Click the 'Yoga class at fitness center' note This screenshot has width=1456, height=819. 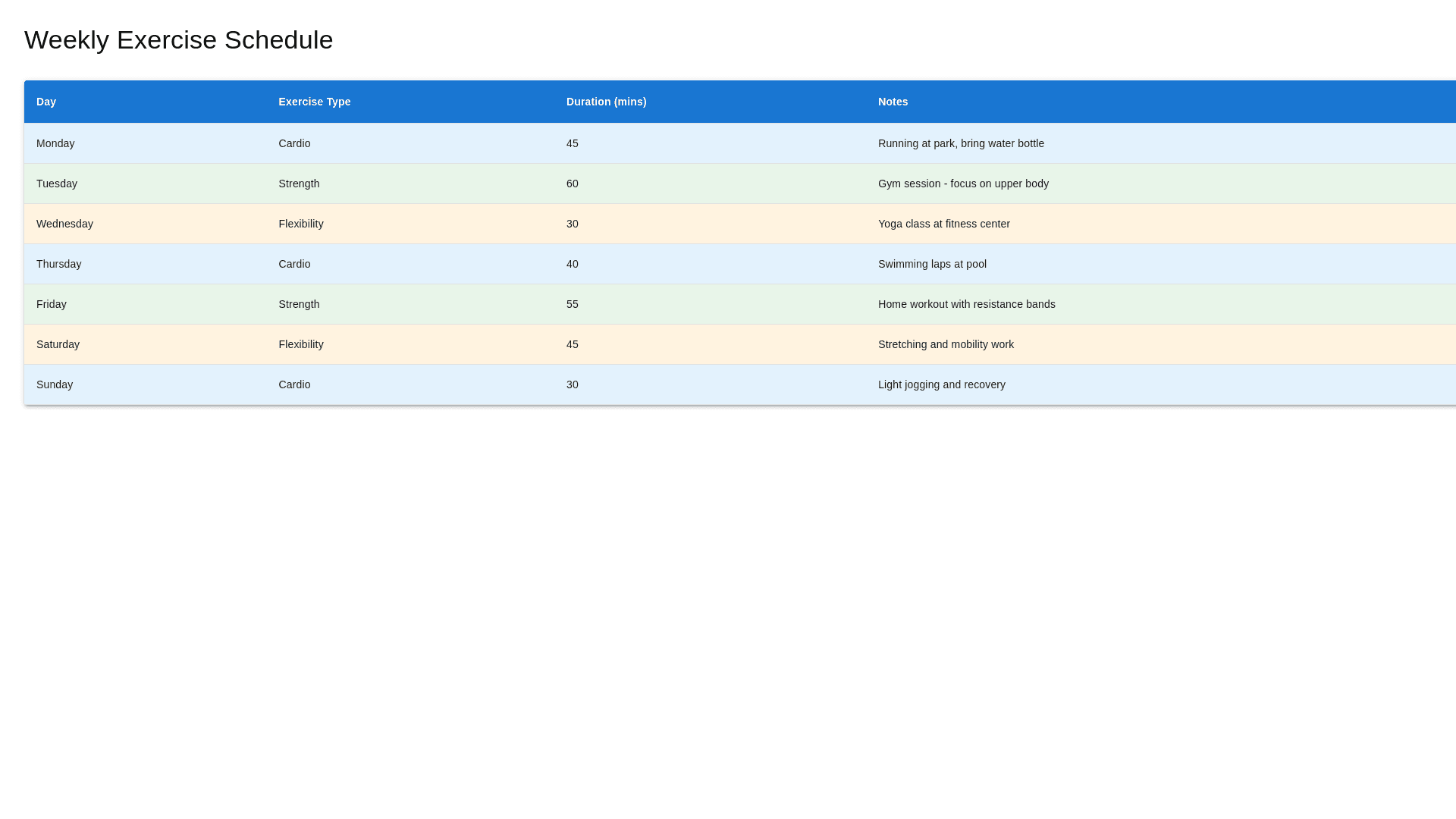point(943,224)
